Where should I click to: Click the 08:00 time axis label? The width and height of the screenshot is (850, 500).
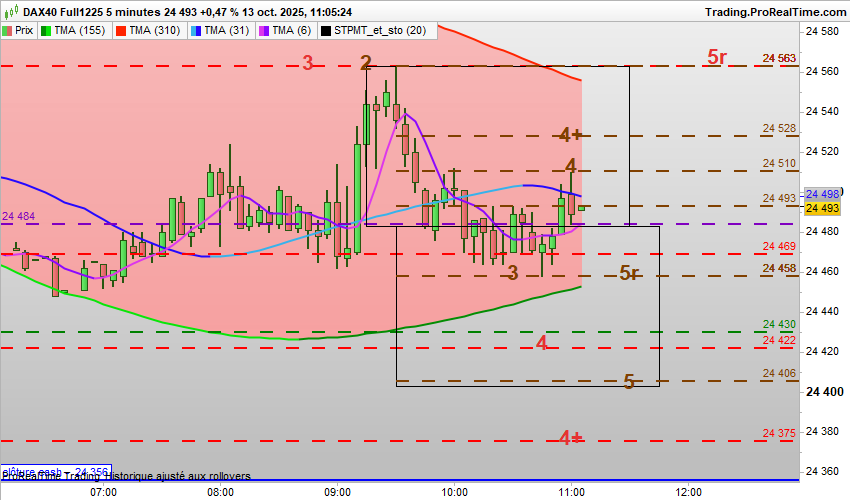point(220,492)
